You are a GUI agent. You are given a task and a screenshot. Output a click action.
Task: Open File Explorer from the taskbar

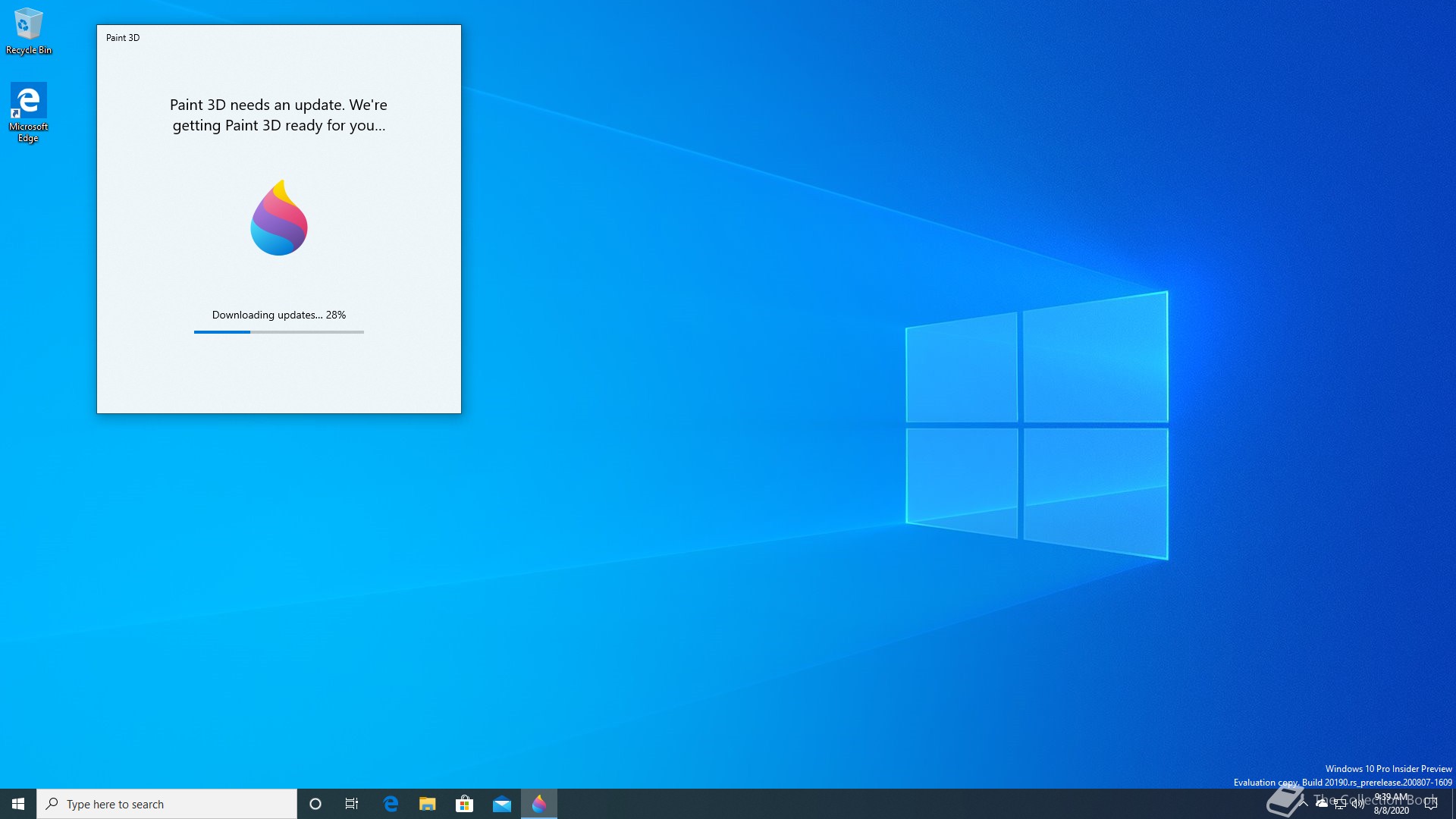point(428,804)
